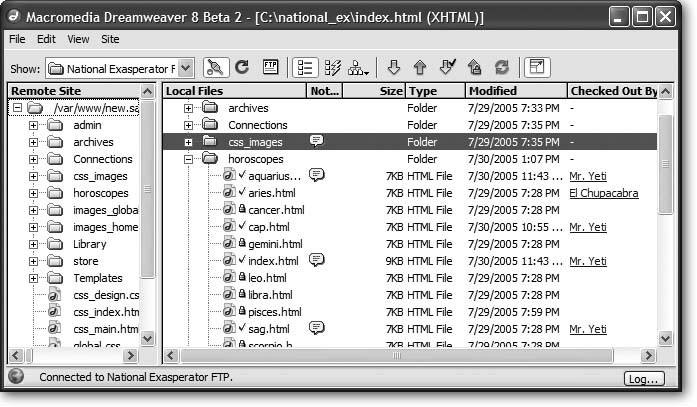Toggle the Expand/Collapse panel icon

point(537,68)
